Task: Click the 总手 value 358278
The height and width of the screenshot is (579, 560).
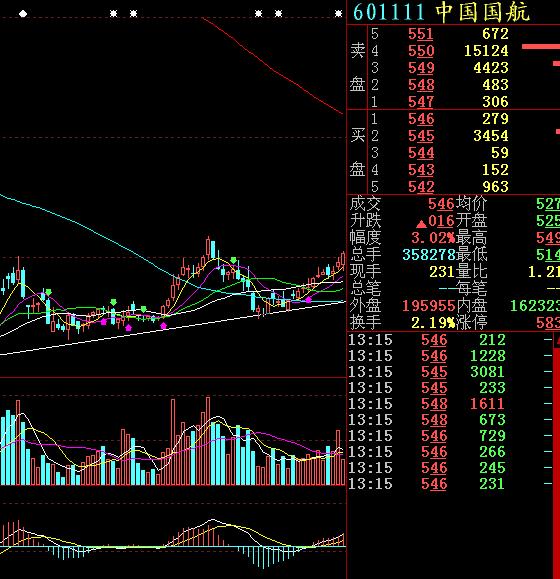Action: pyautogui.click(x=428, y=255)
